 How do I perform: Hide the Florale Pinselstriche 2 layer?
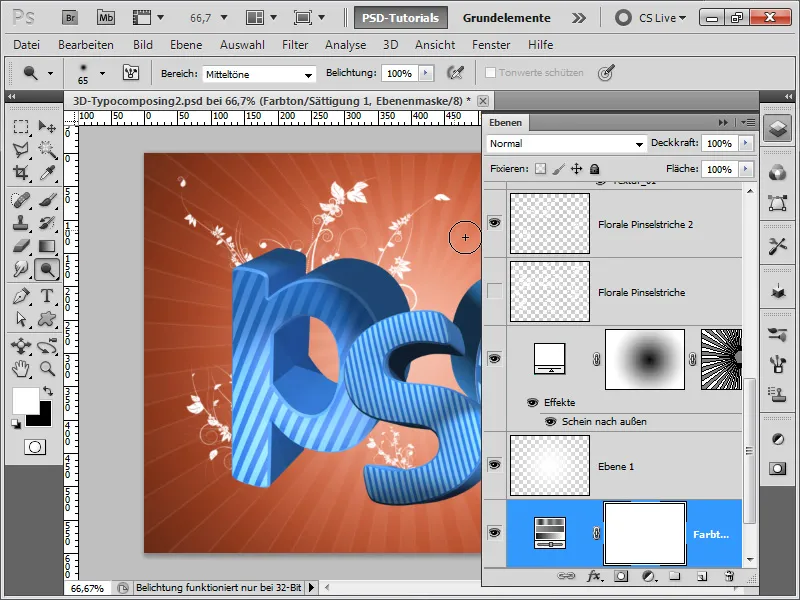tap(494, 222)
